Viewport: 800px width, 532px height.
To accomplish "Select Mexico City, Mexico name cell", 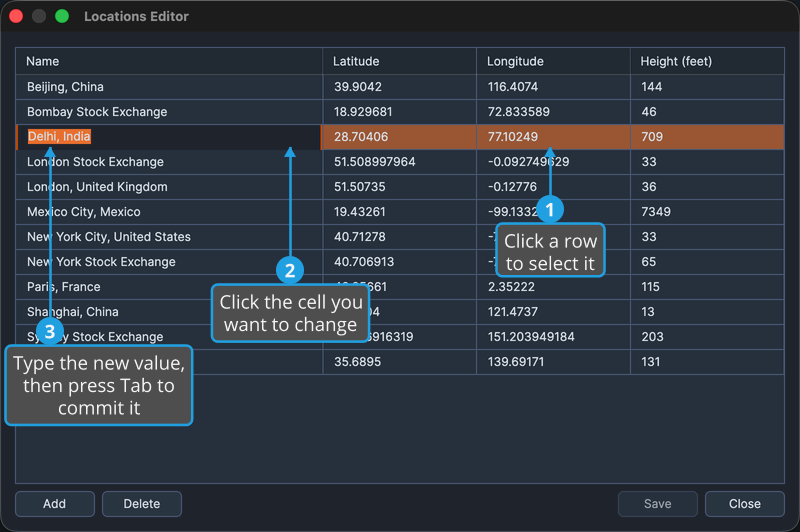I will (x=169, y=212).
